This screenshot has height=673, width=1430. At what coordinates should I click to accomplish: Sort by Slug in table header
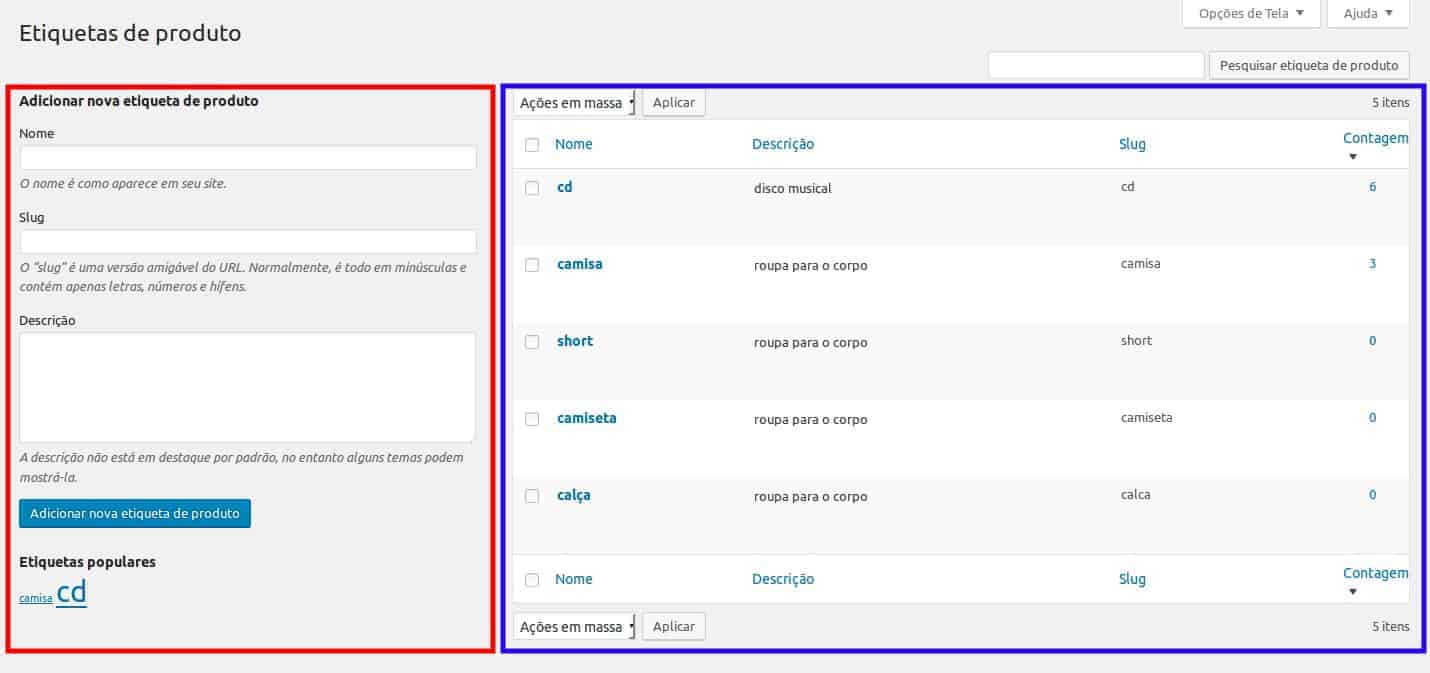click(x=1132, y=144)
